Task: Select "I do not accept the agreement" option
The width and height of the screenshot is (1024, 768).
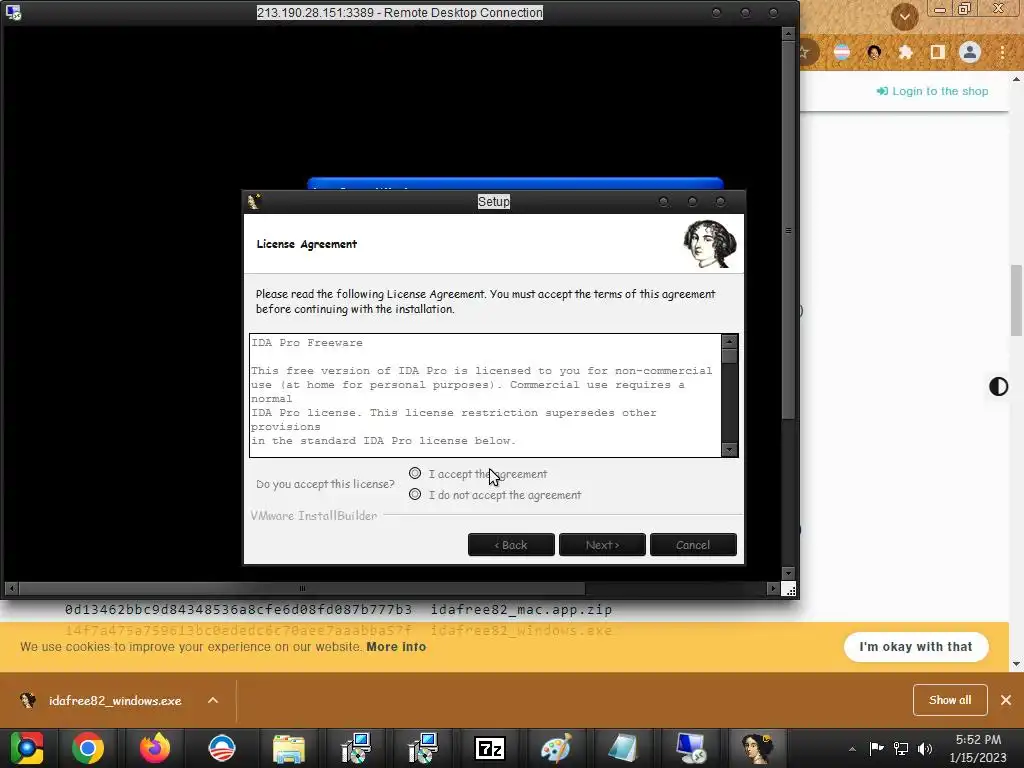Action: [x=415, y=494]
